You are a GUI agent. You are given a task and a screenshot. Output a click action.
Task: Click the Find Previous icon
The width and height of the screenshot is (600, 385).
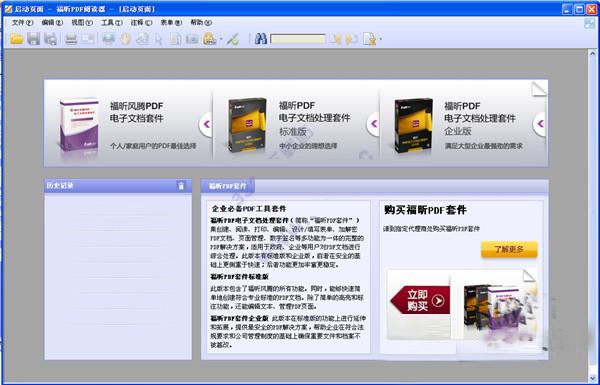(336, 39)
